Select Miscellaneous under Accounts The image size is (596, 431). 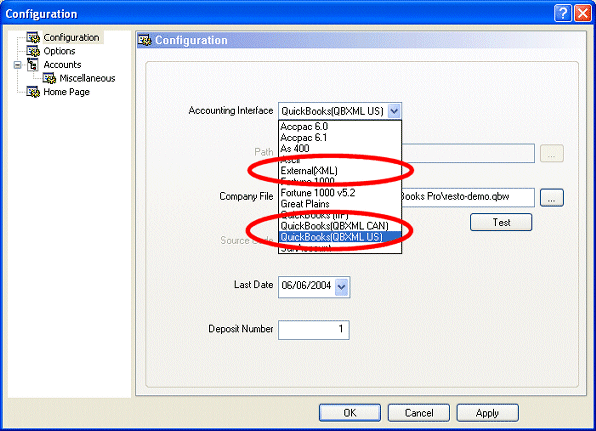tap(87, 78)
